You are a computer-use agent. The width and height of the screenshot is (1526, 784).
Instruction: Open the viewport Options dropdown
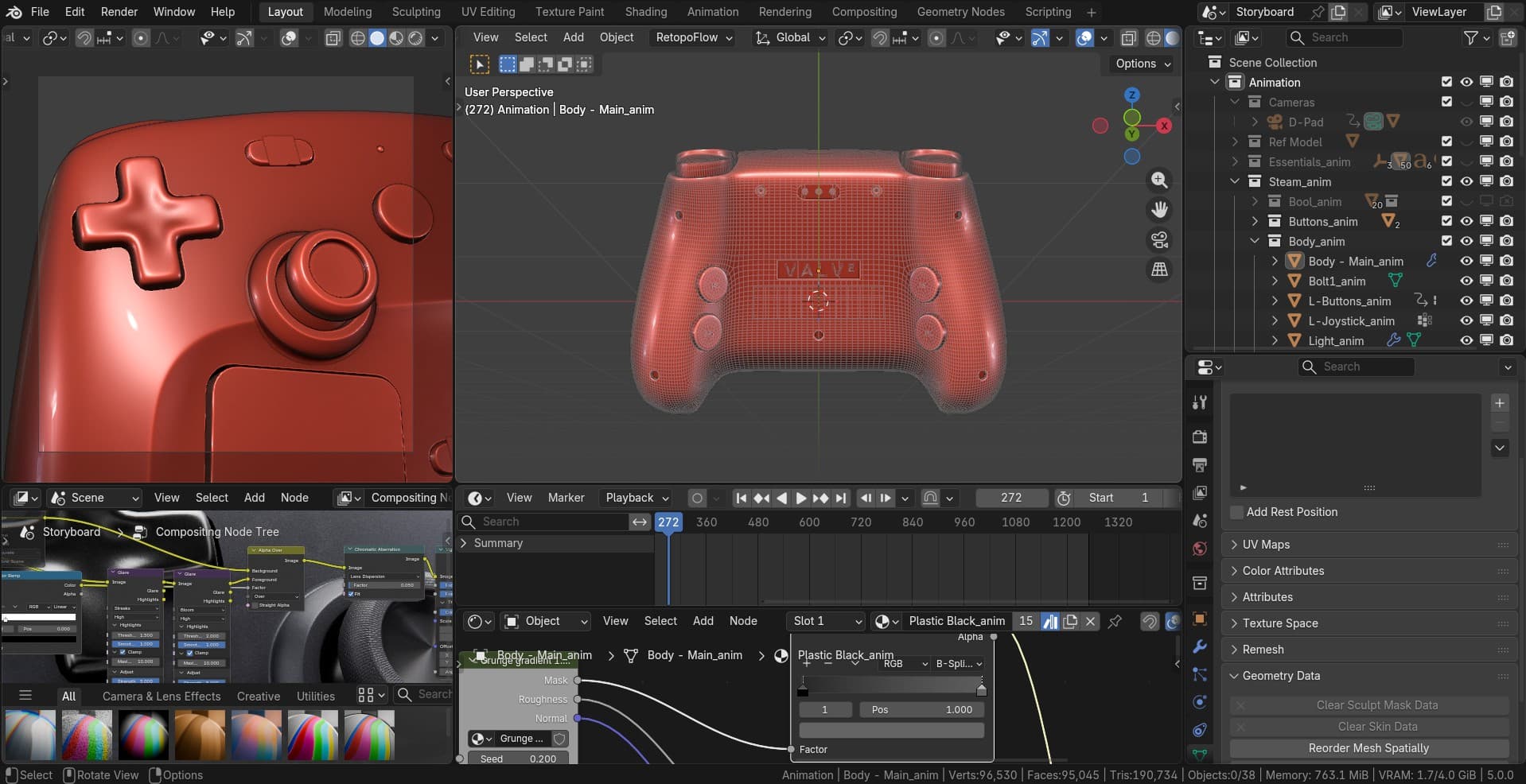click(x=1143, y=64)
